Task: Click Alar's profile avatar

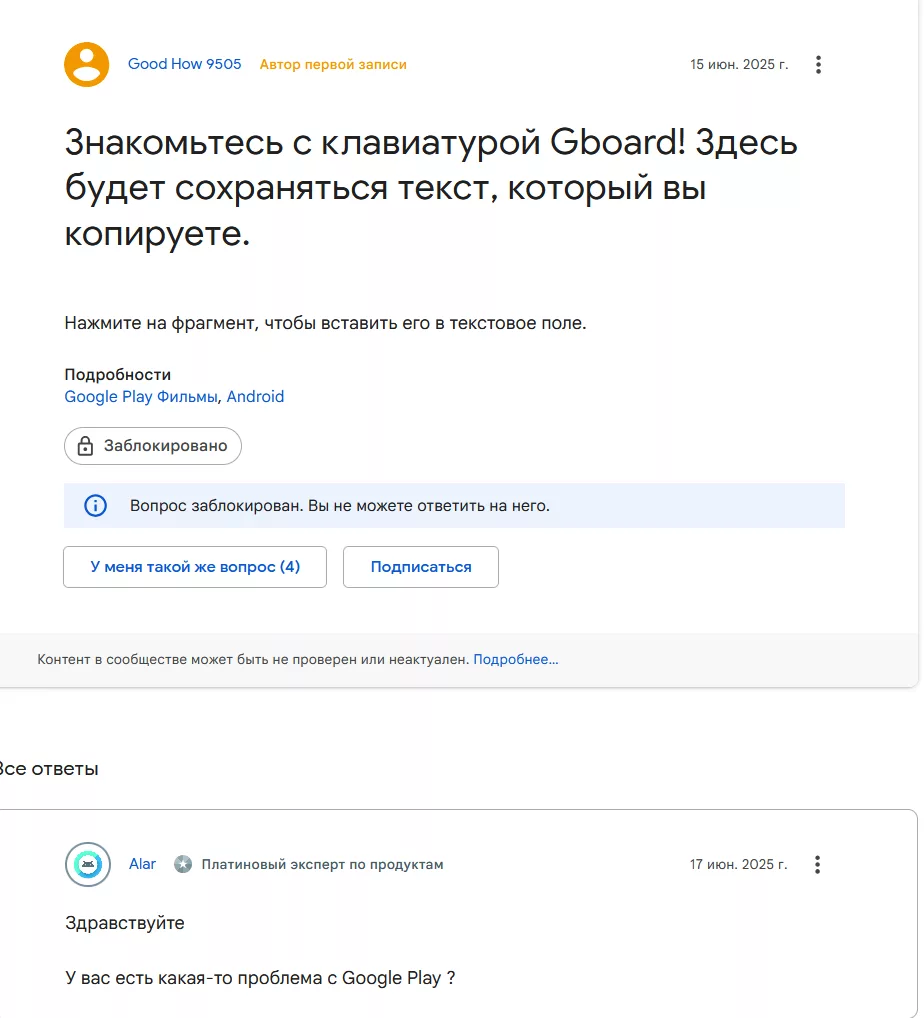Action: click(x=87, y=864)
